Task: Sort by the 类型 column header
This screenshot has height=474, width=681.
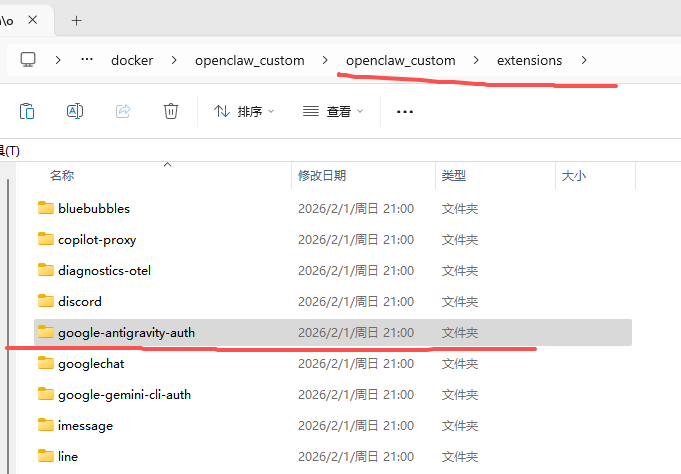Action: coord(453,176)
